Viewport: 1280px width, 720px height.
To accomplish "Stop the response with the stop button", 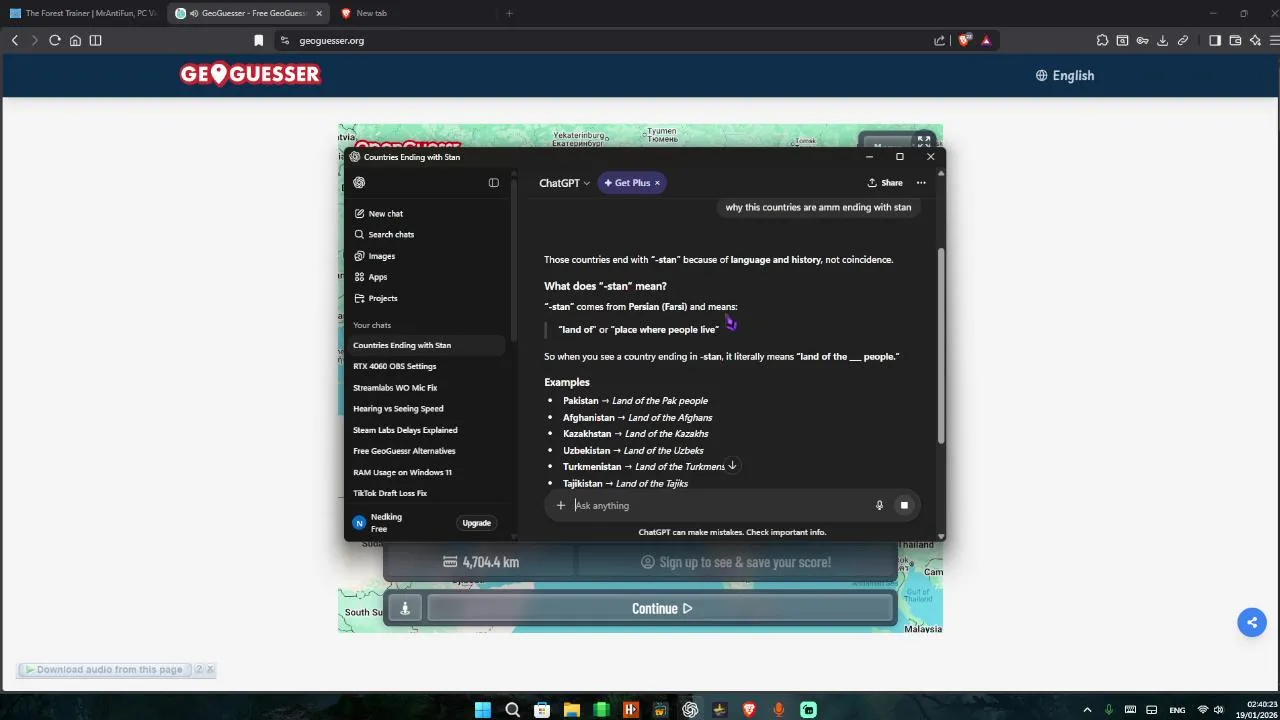I will [904, 505].
